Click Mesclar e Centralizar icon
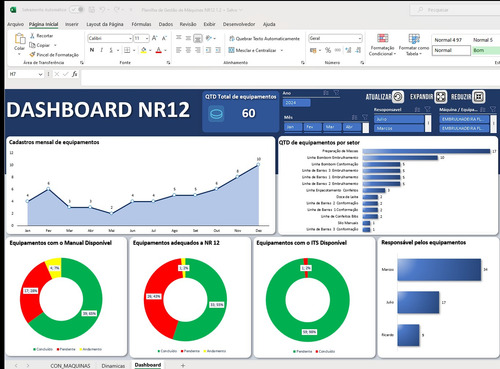 point(231,50)
